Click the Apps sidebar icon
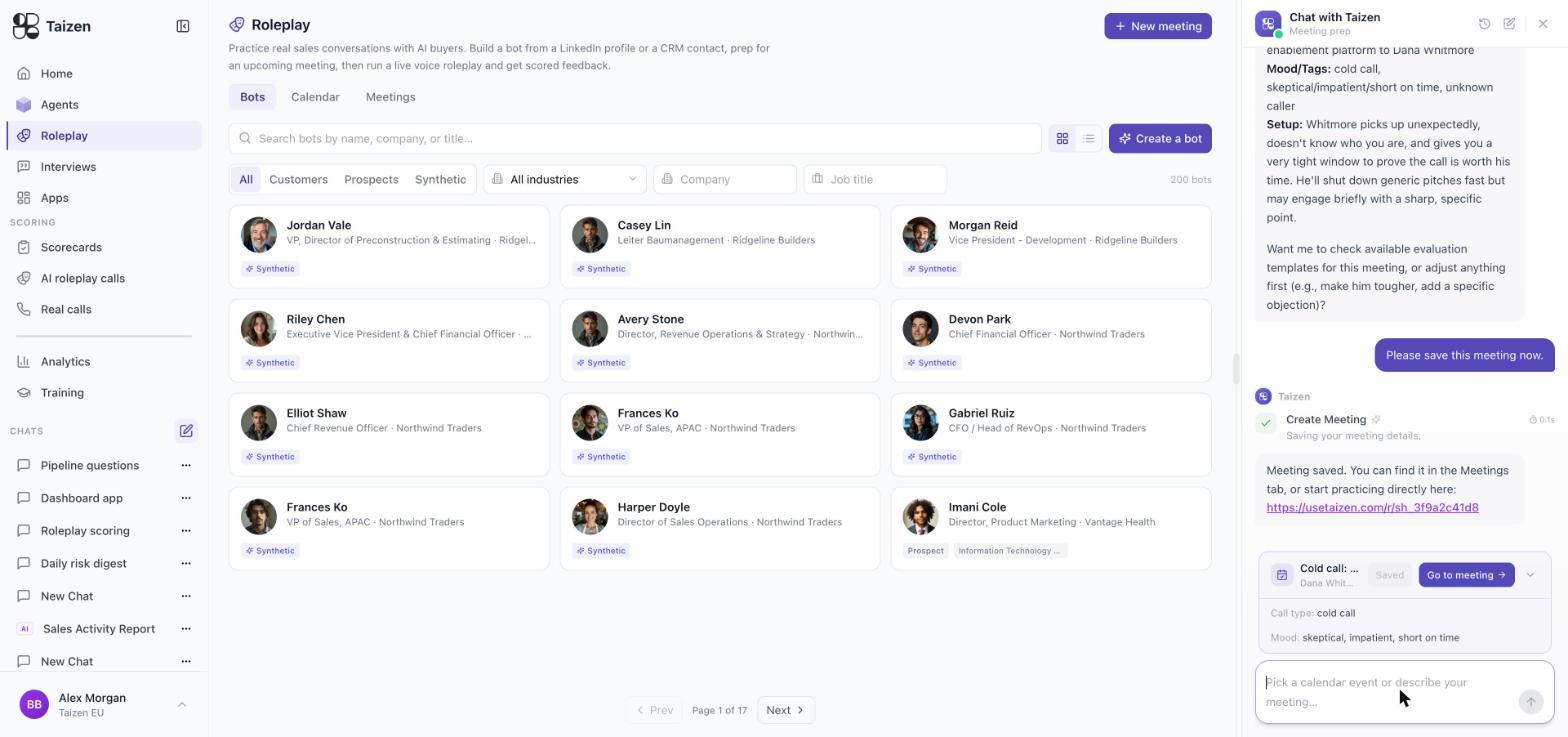Image resolution: width=1568 pixels, height=737 pixels. pyautogui.click(x=24, y=198)
